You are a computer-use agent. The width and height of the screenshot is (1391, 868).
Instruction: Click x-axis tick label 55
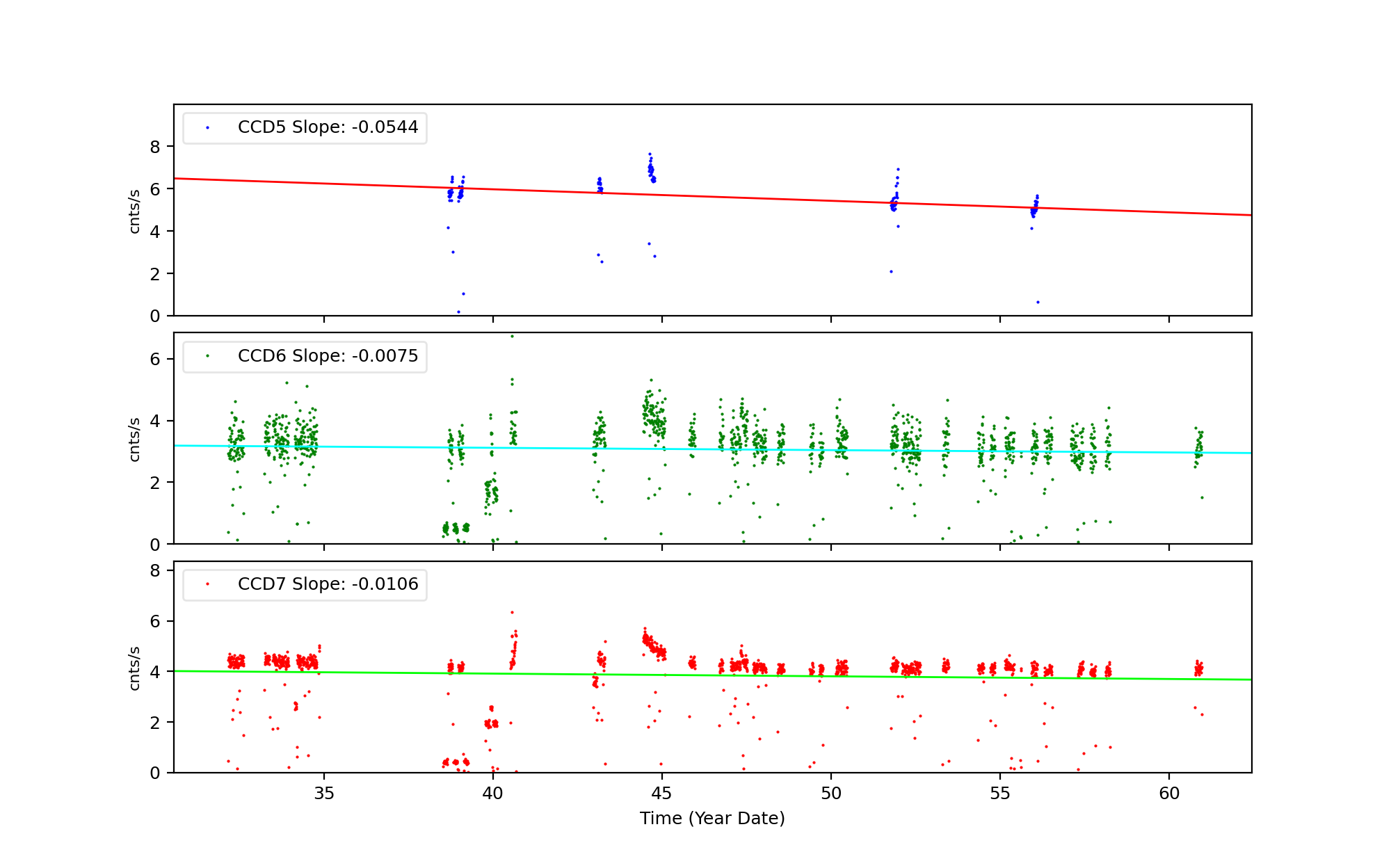click(1000, 794)
